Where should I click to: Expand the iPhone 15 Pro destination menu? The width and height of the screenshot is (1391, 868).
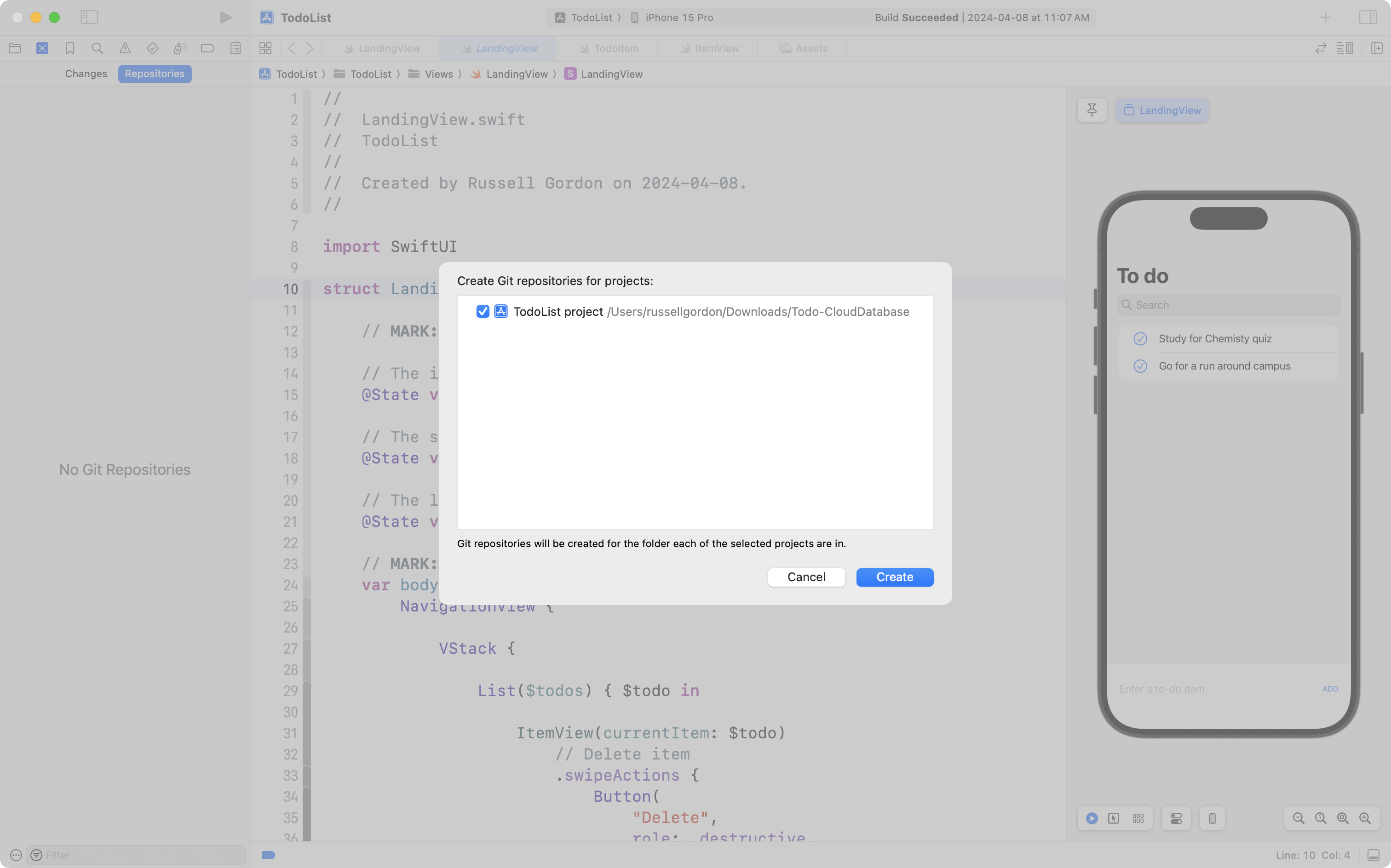click(x=678, y=17)
